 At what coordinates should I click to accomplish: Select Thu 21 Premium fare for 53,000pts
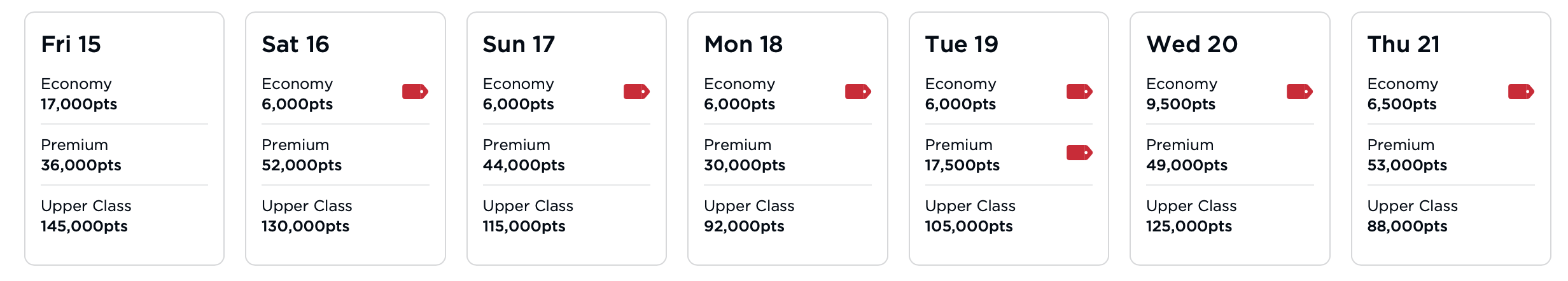pos(1407,155)
